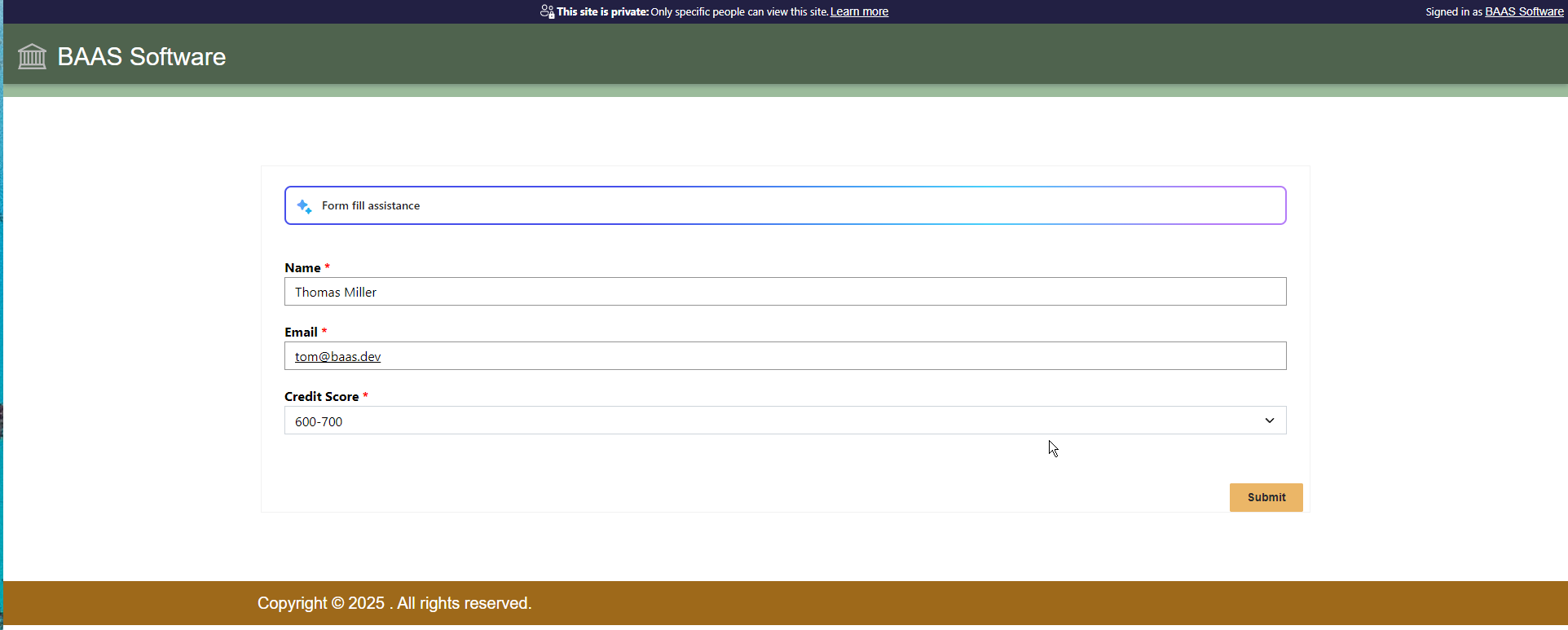This screenshot has height=630, width=1568.
Task: Click the BAAS Software signed-in account link
Action: pos(1523,11)
